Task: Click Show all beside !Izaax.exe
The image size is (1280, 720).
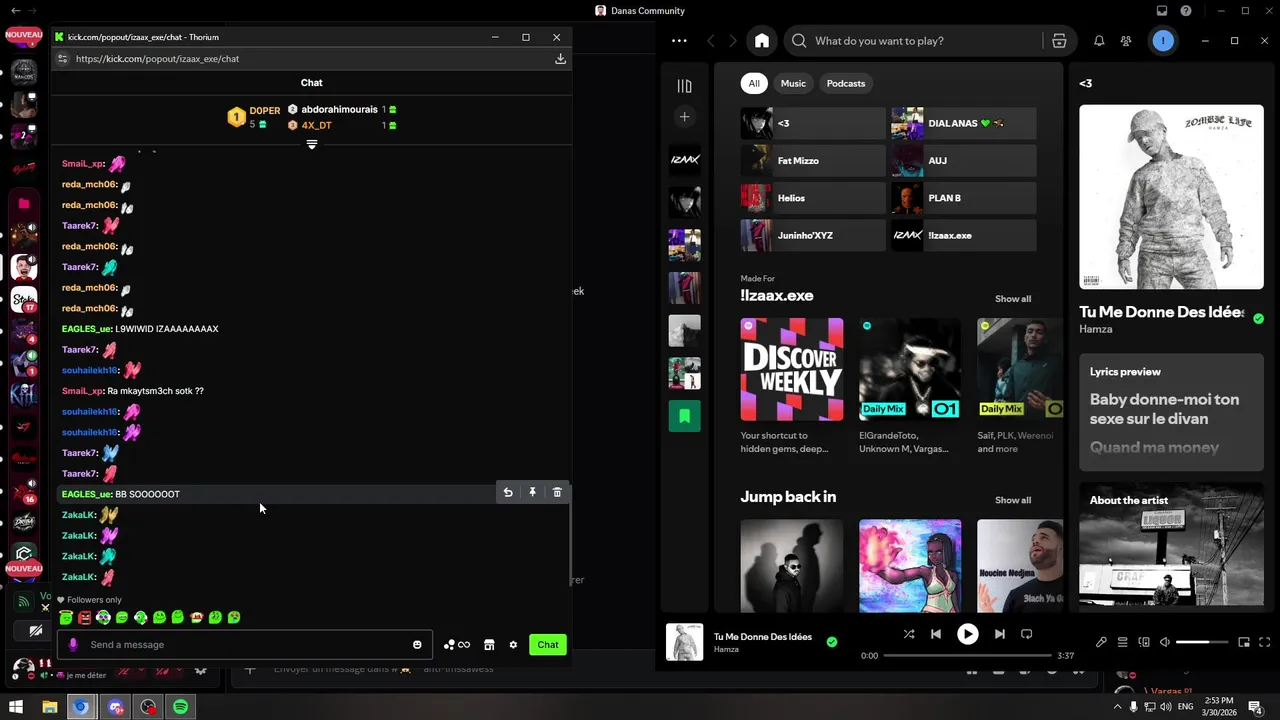Action: coord(1013,299)
